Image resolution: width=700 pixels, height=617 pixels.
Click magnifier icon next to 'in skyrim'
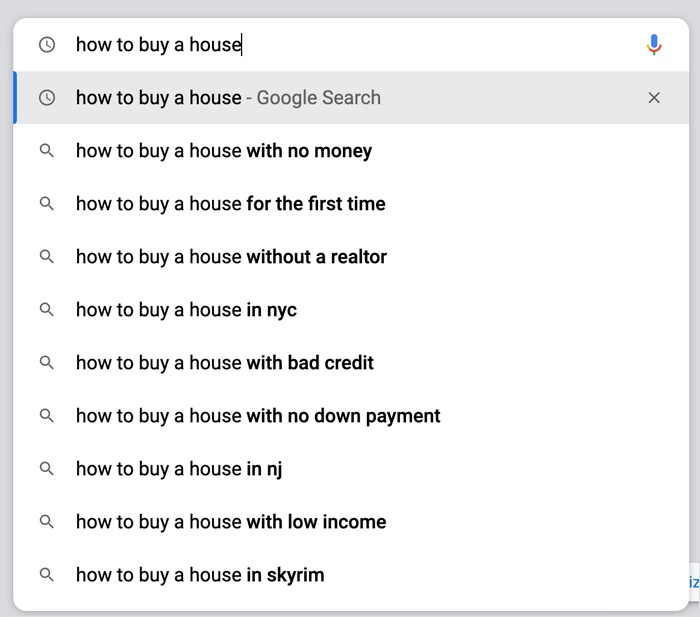coord(46,575)
